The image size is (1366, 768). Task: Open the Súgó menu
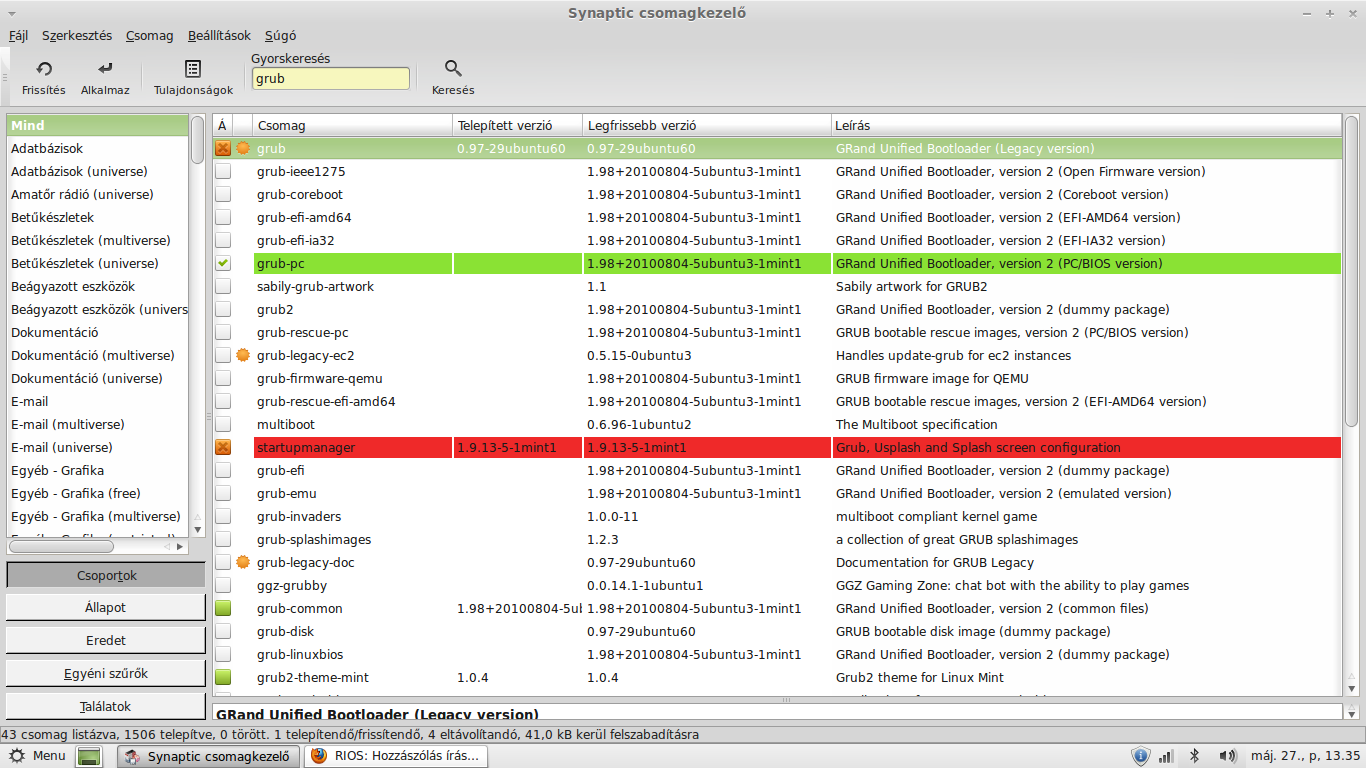(x=280, y=35)
